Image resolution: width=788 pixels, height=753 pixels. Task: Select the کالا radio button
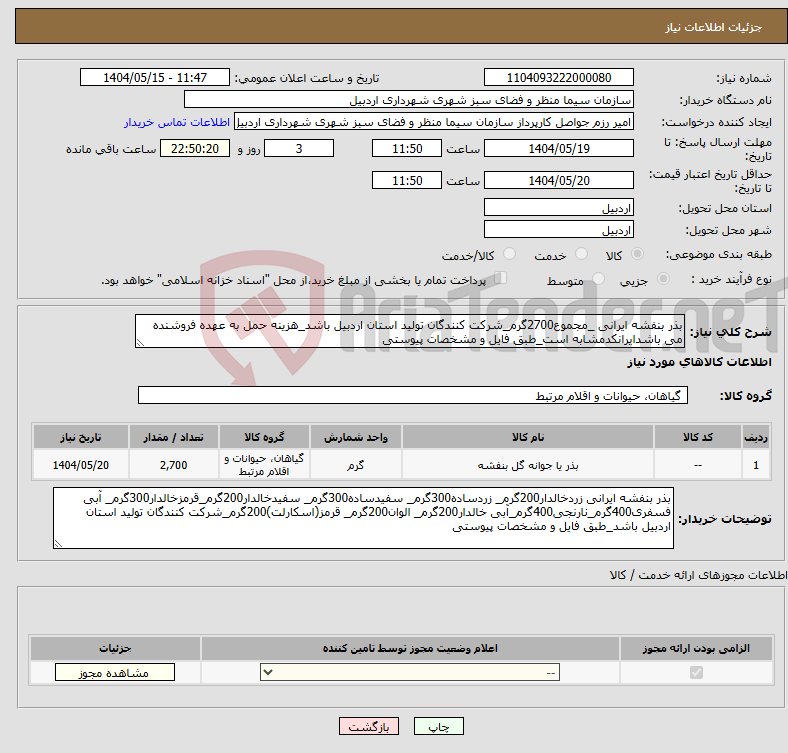click(637, 254)
